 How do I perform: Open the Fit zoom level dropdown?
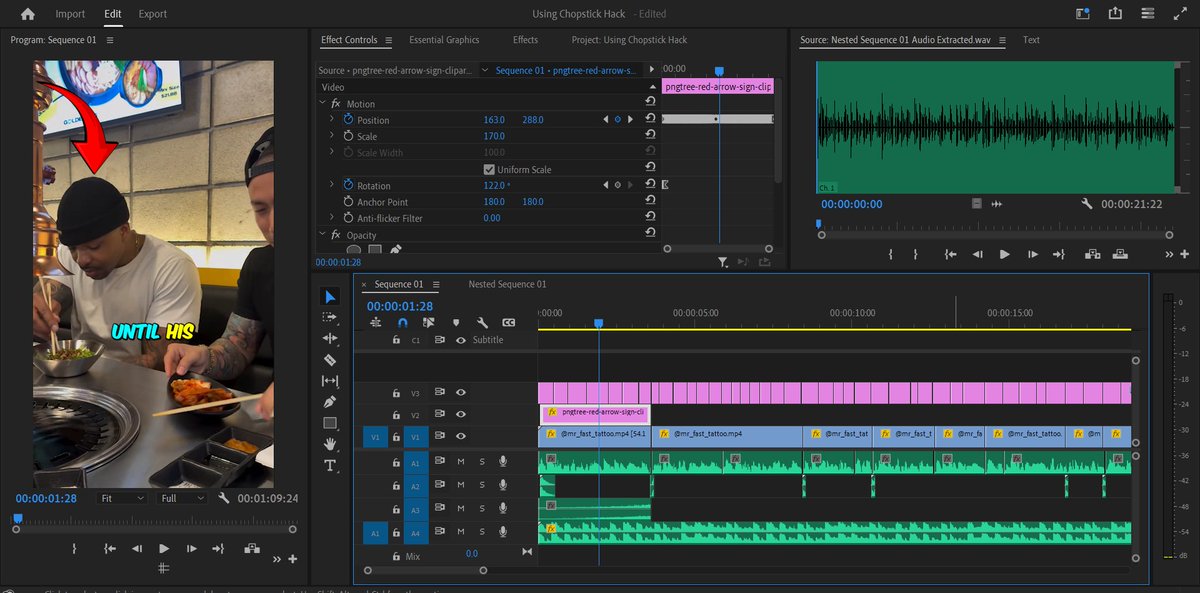tap(123, 498)
